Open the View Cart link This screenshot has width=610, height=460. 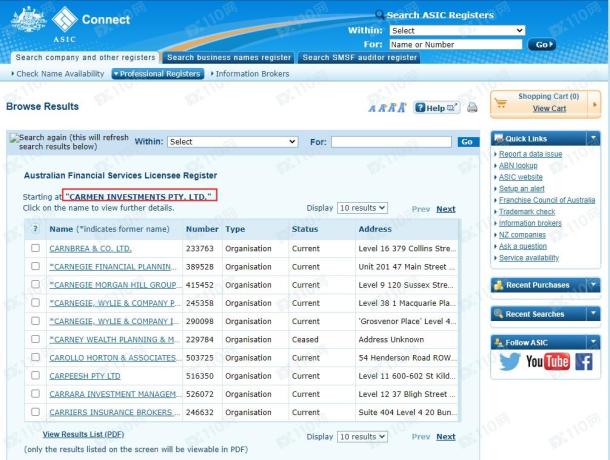(549, 109)
